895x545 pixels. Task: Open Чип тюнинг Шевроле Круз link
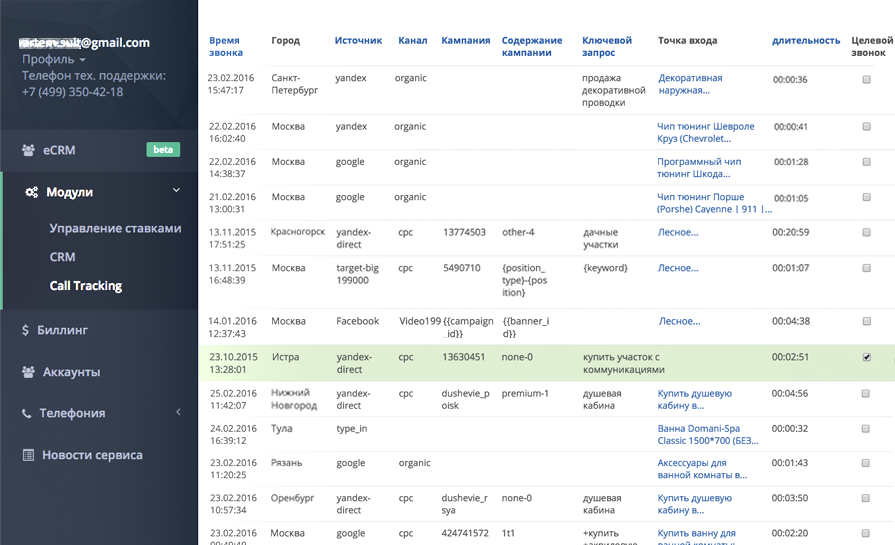point(705,132)
